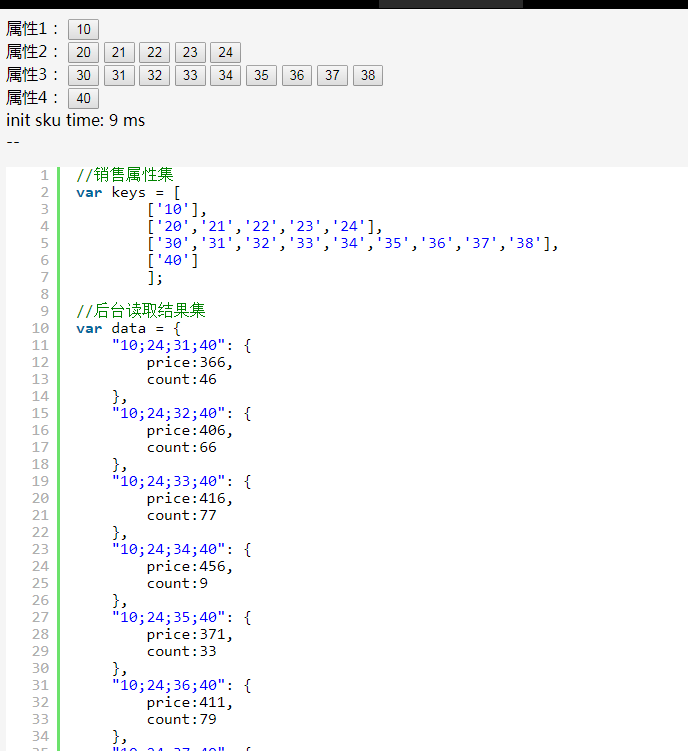Screen dimensions: 688x751
Task: Click the count:33 line
Action: pyautogui.click(x=182, y=651)
